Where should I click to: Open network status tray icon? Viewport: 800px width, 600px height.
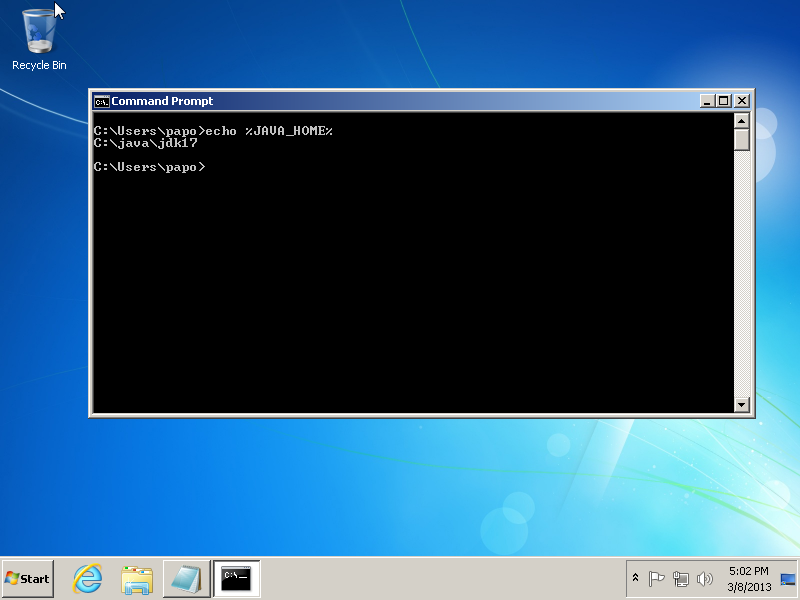[x=681, y=579]
